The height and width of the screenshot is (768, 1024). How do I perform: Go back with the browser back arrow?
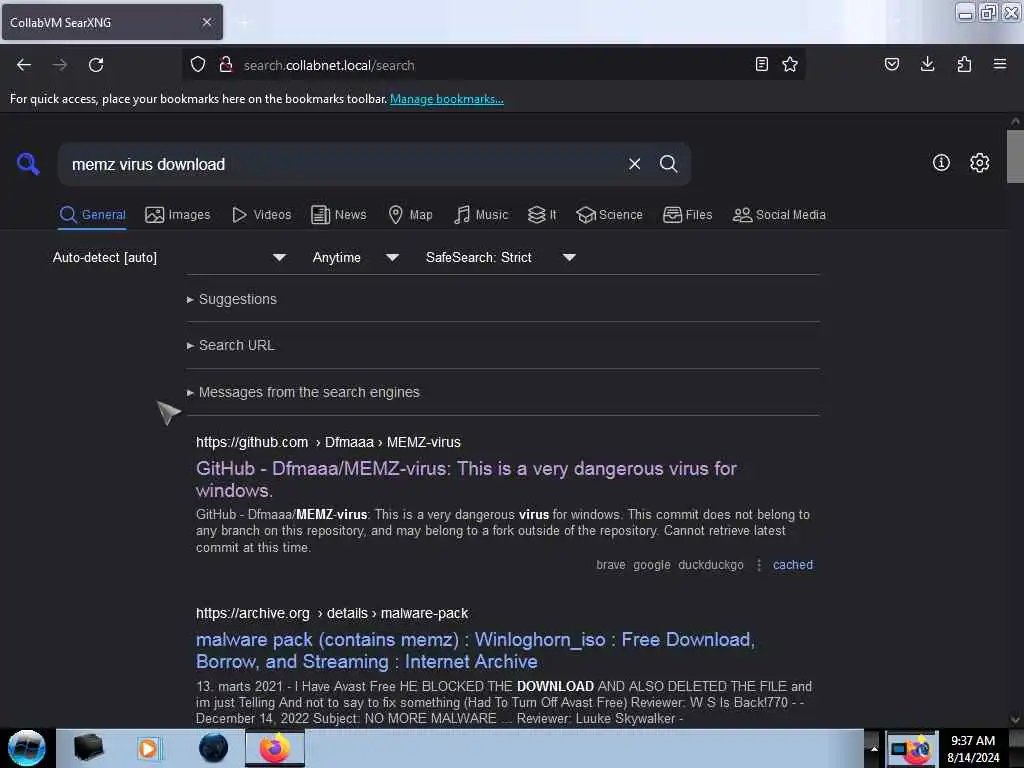click(24, 65)
